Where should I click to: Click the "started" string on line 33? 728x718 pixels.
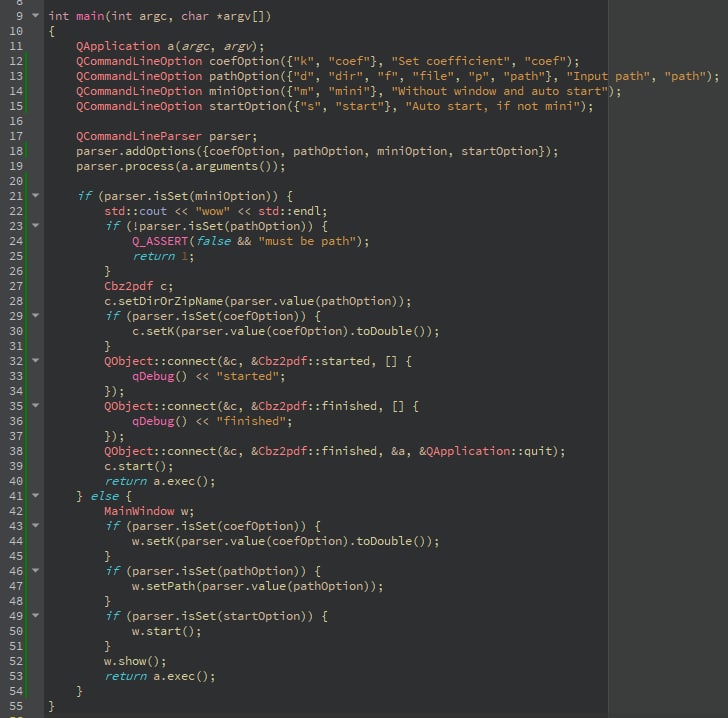(248, 376)
